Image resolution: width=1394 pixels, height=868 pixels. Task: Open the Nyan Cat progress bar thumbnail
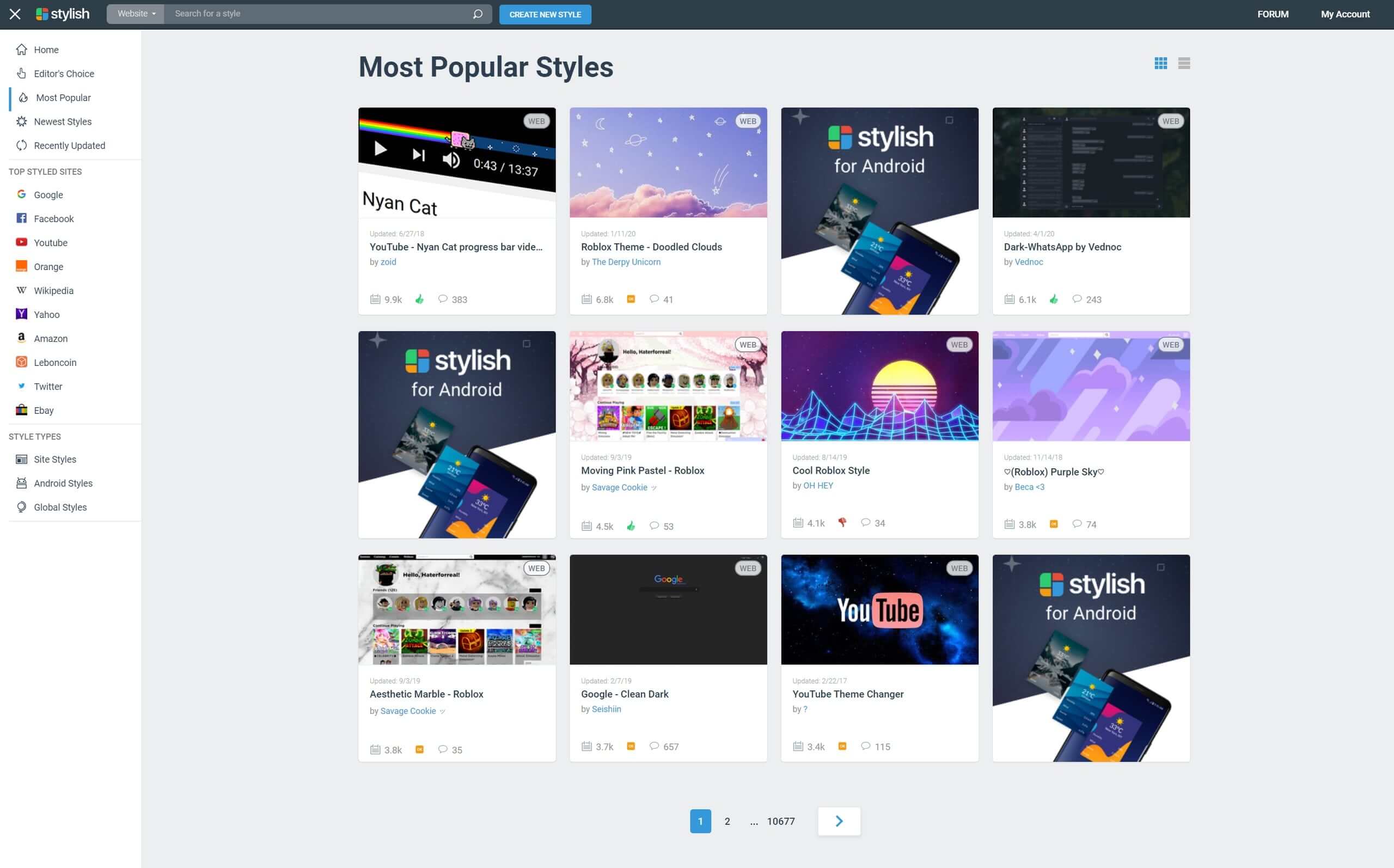pyautogui.click(x=457, y=162)
